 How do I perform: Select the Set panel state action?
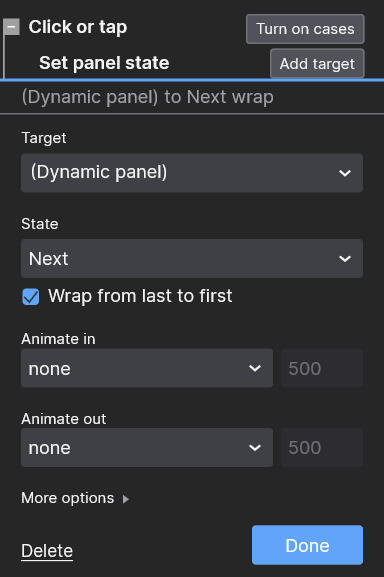click(104, 63)
